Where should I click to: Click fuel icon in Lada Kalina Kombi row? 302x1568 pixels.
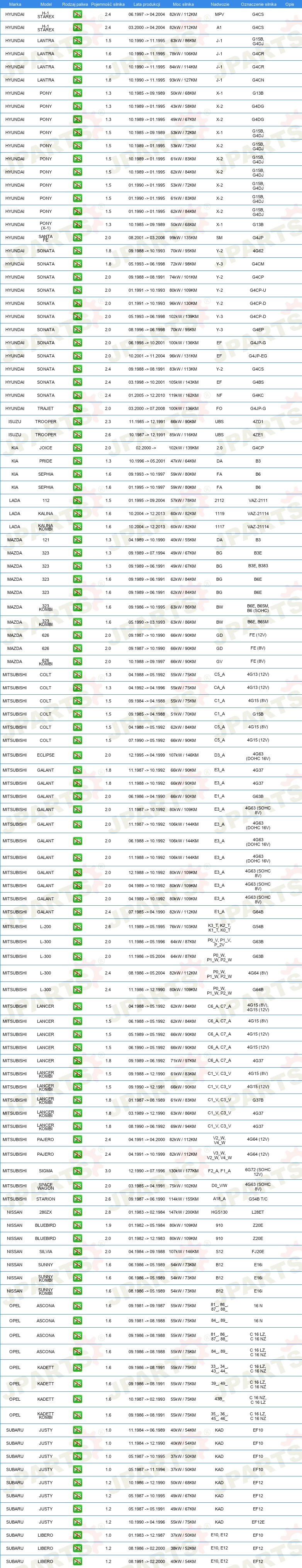point(77,527)
